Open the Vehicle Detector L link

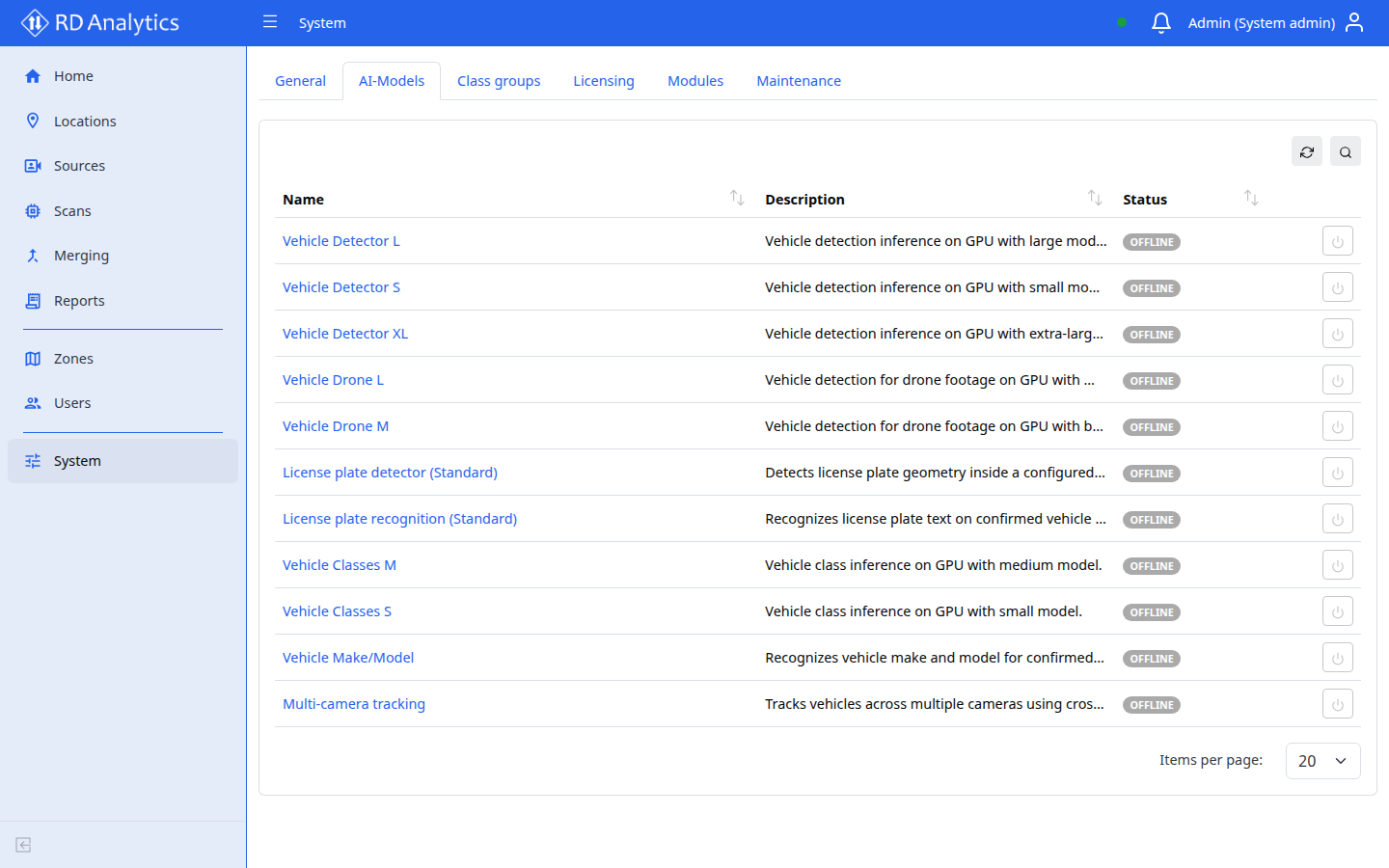(x=341, y=241)
